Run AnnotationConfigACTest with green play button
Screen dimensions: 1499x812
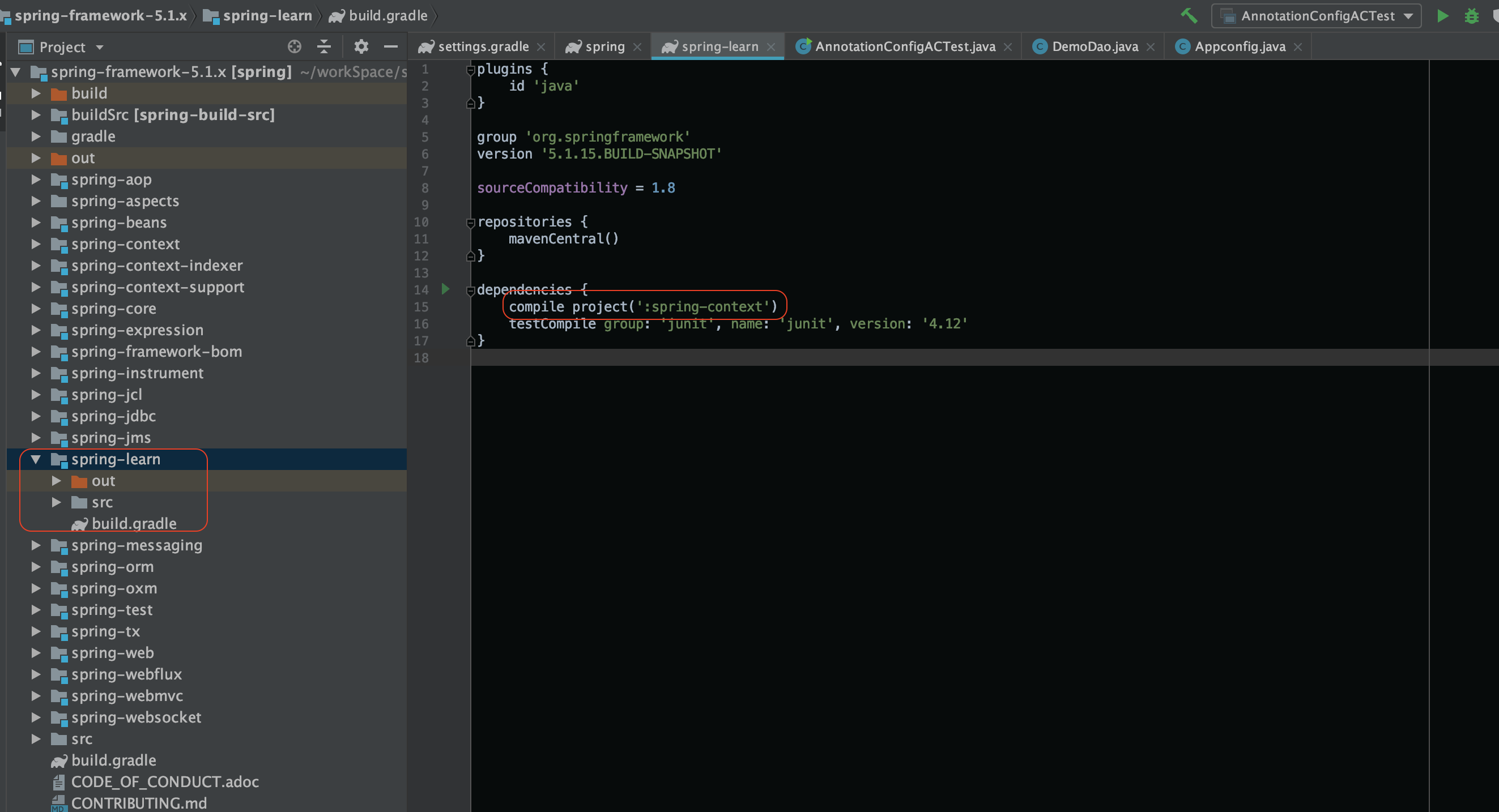1442,16
